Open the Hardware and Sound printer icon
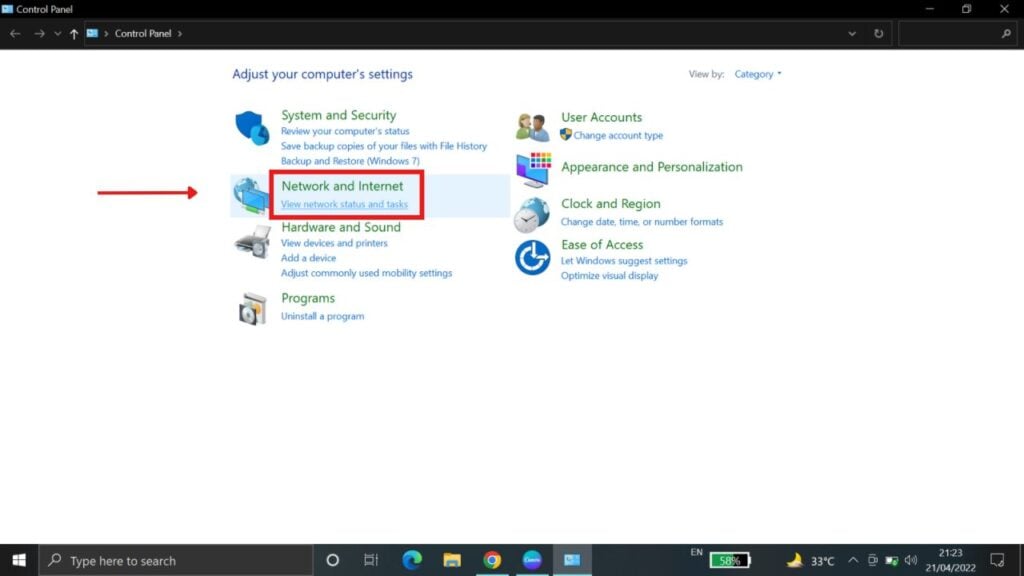The width and height of the screenshot is (1024, 576). (253, 242)
